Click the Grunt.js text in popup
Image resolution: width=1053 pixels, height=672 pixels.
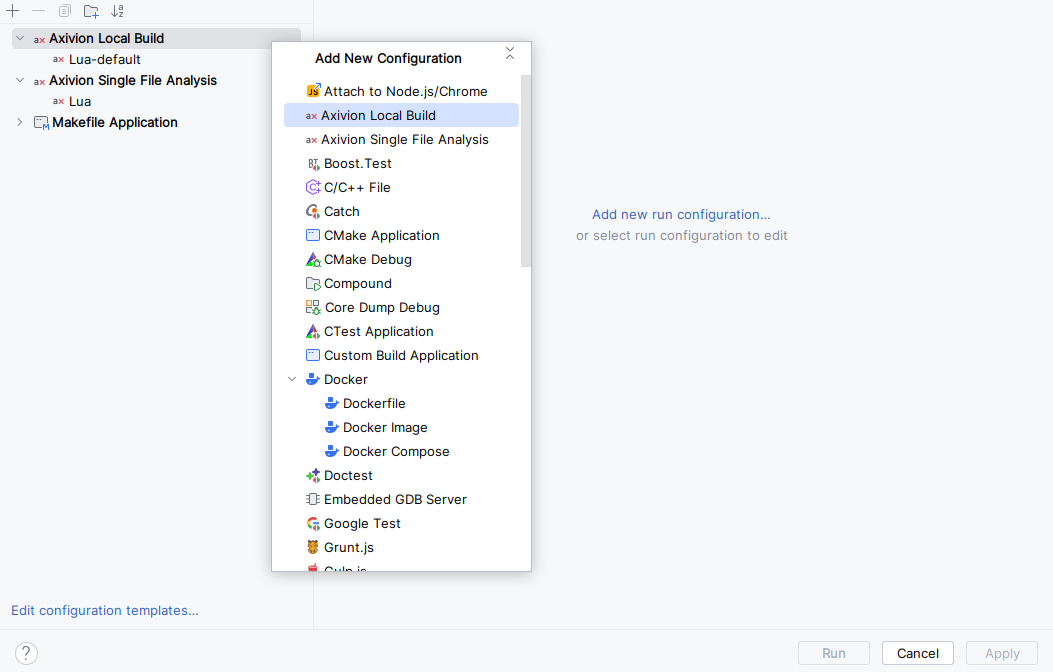coord(349,548)
